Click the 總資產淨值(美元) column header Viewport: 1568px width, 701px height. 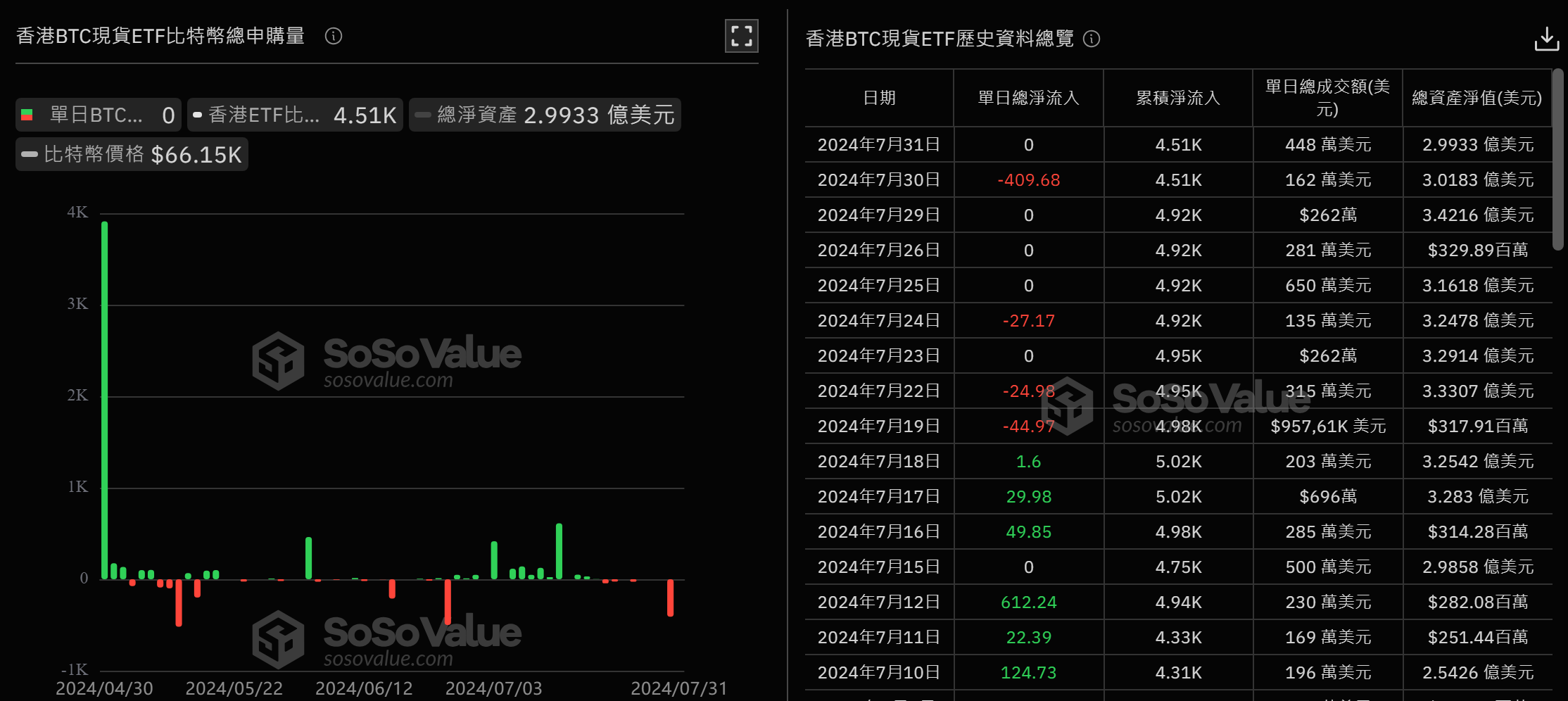[x=1477, y=98]
